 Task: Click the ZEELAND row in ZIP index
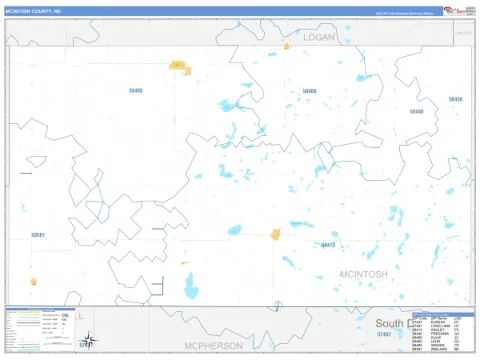436,349
